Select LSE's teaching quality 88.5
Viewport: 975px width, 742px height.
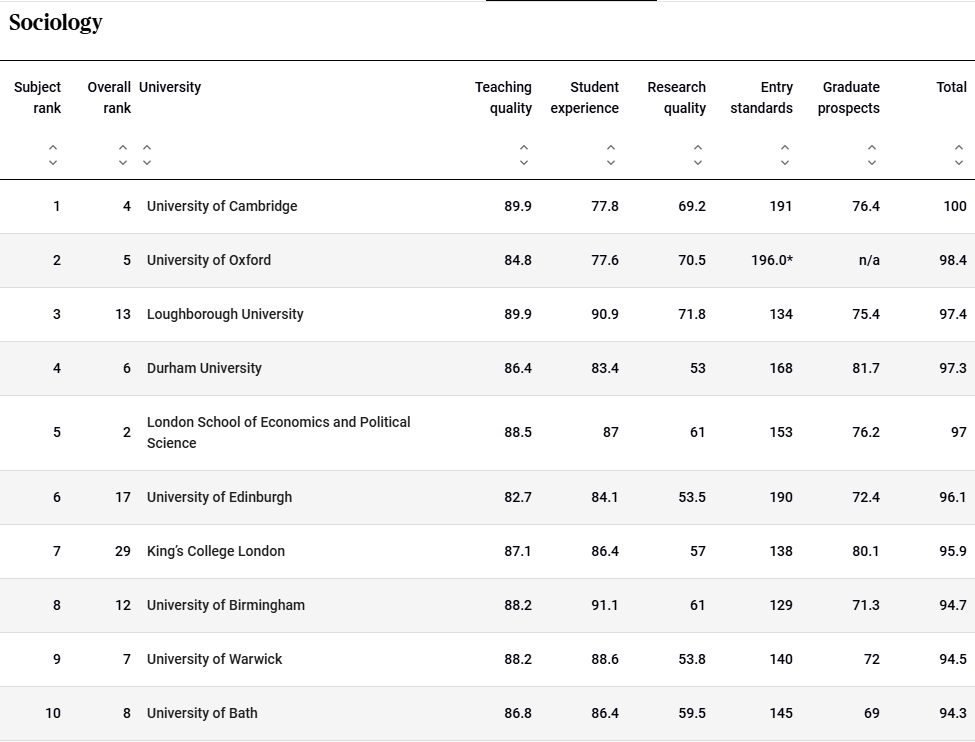[518, 432]
